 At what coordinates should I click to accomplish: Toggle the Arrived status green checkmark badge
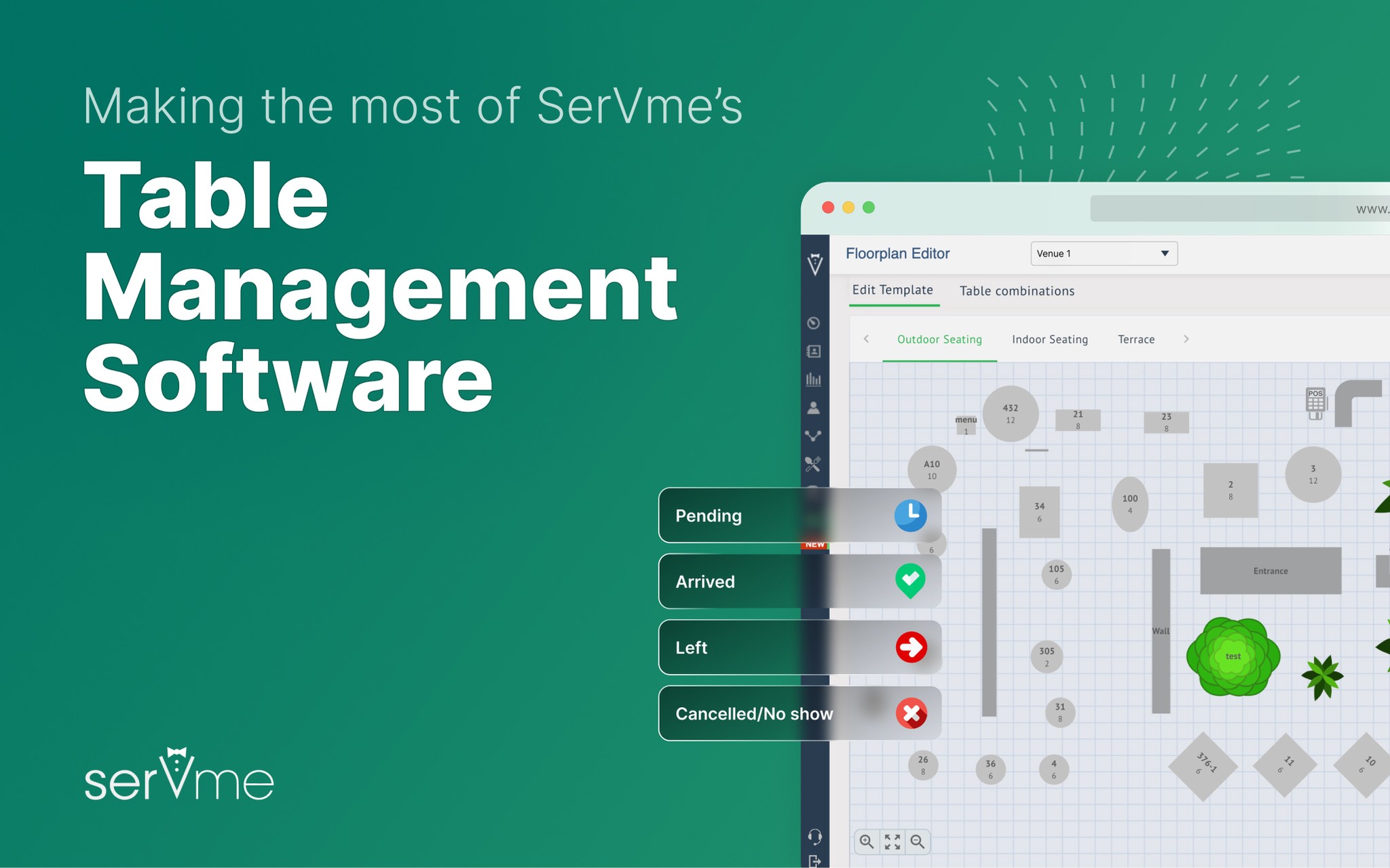coord(911,582)
